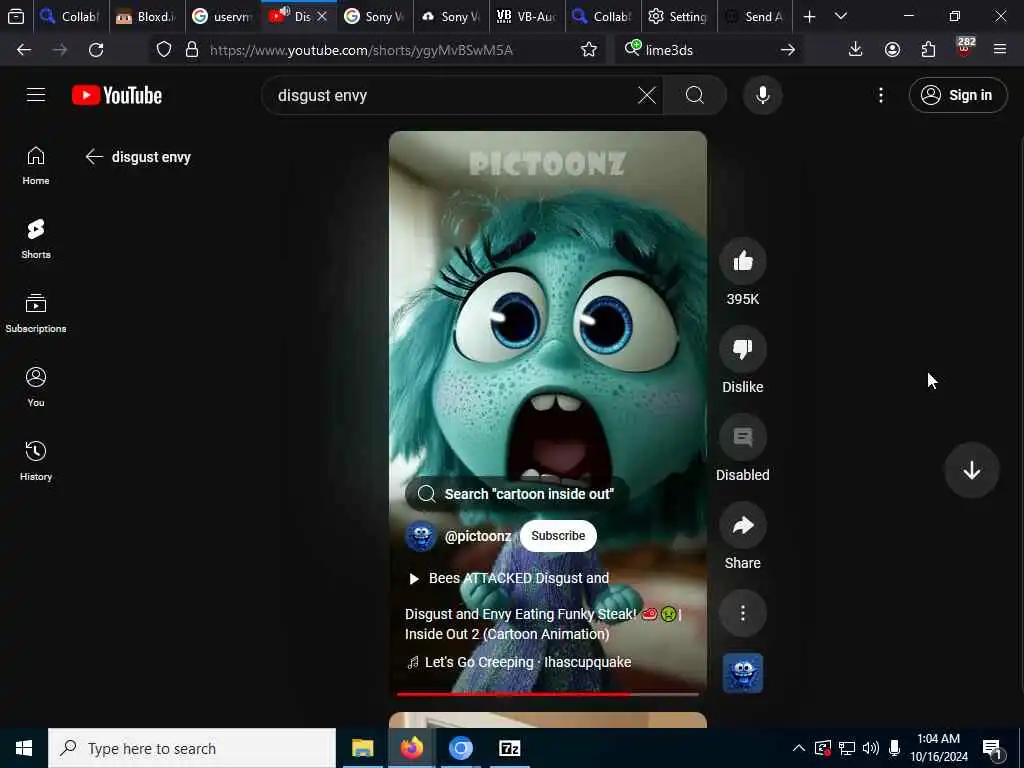View site security padlock info

pyautogui.click(x=192, y=50)
